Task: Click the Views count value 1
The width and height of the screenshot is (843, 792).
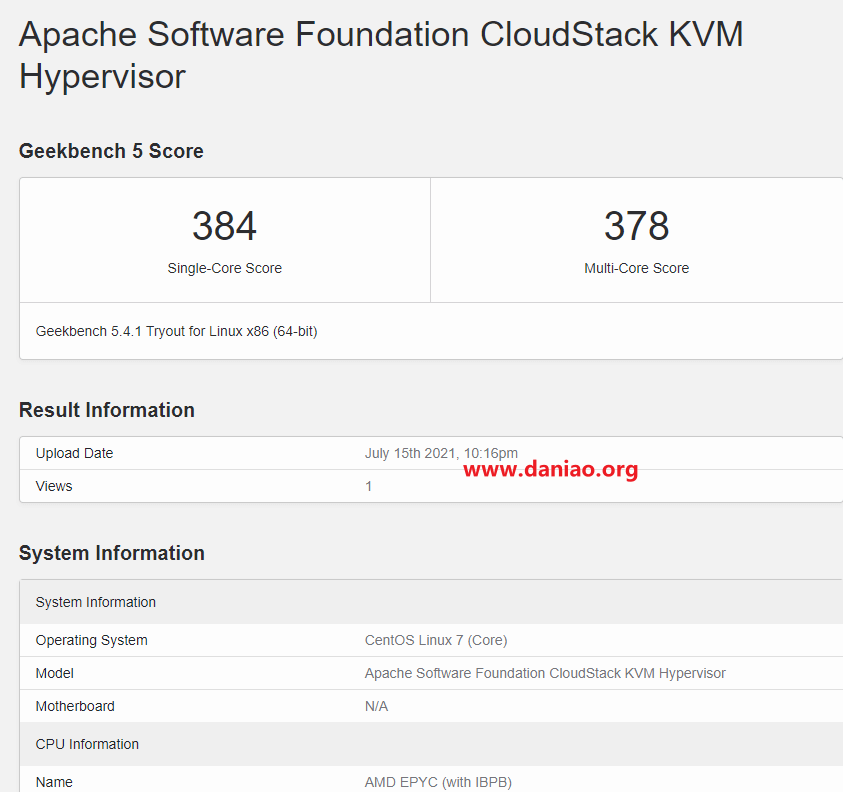Action: coord(368,486)
